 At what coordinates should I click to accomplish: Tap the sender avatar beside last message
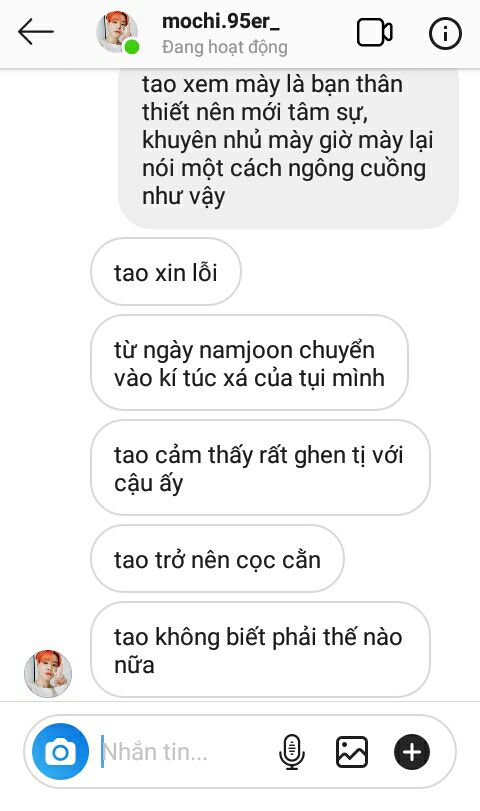tap(48, 674)
